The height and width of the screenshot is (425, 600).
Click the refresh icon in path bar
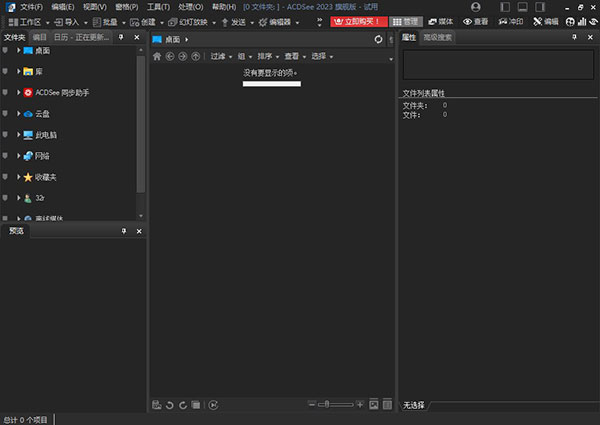coord(378,39)
